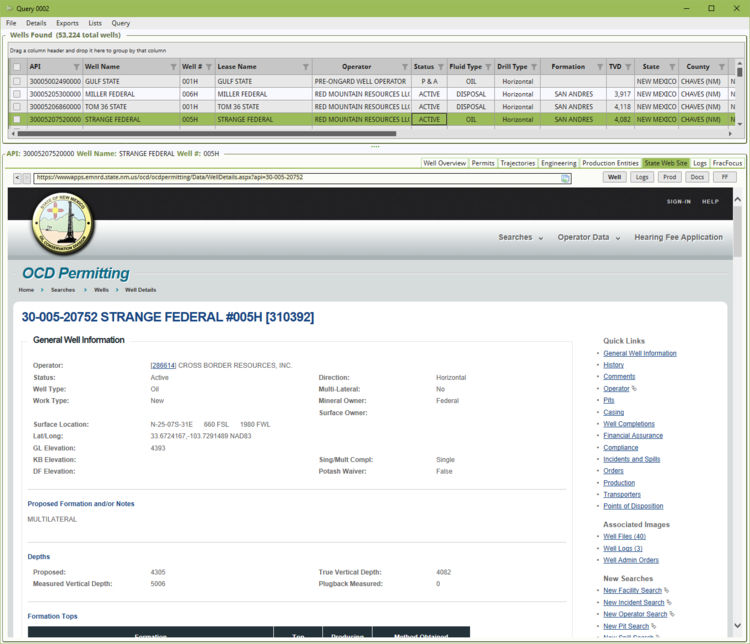Open the File menu
The width and height of the screenshot is (750, 644).
tap(11, 23)
